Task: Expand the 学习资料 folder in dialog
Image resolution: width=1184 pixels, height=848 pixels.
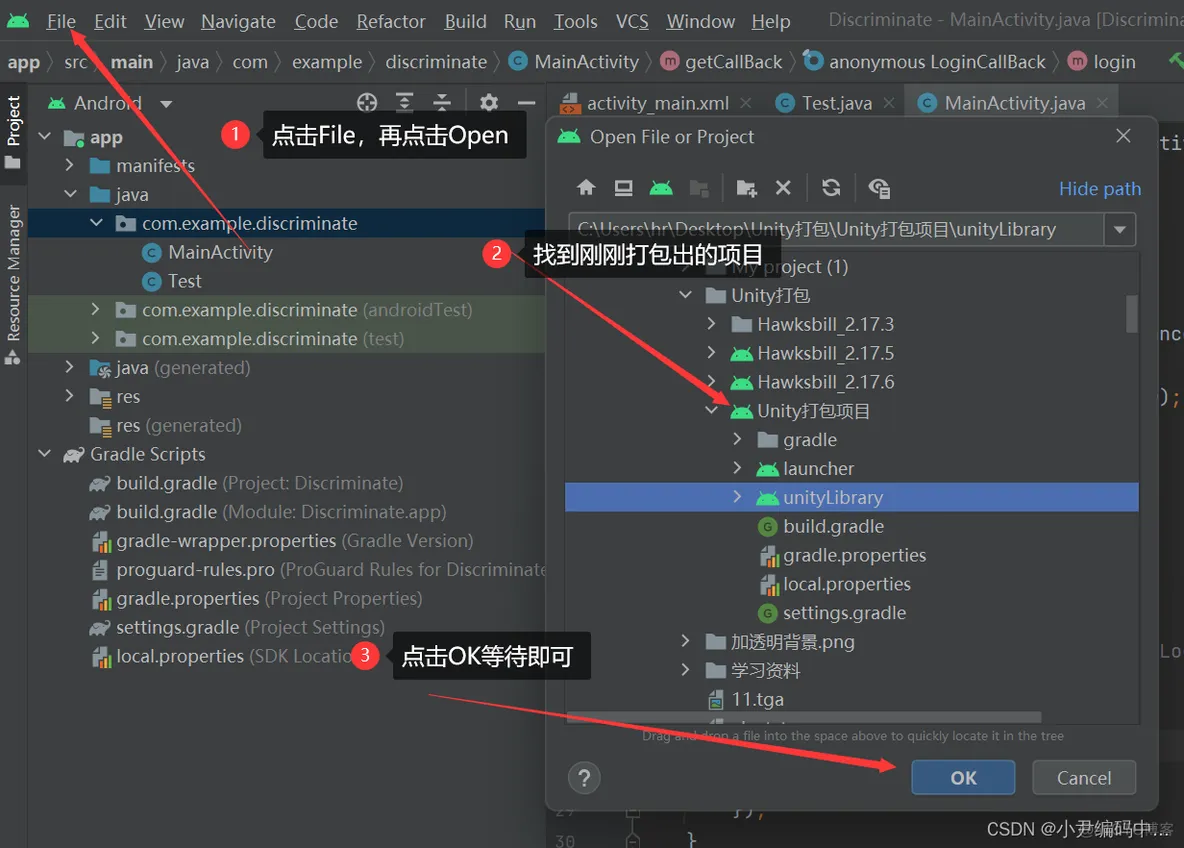Action: (x=685, y=670)
